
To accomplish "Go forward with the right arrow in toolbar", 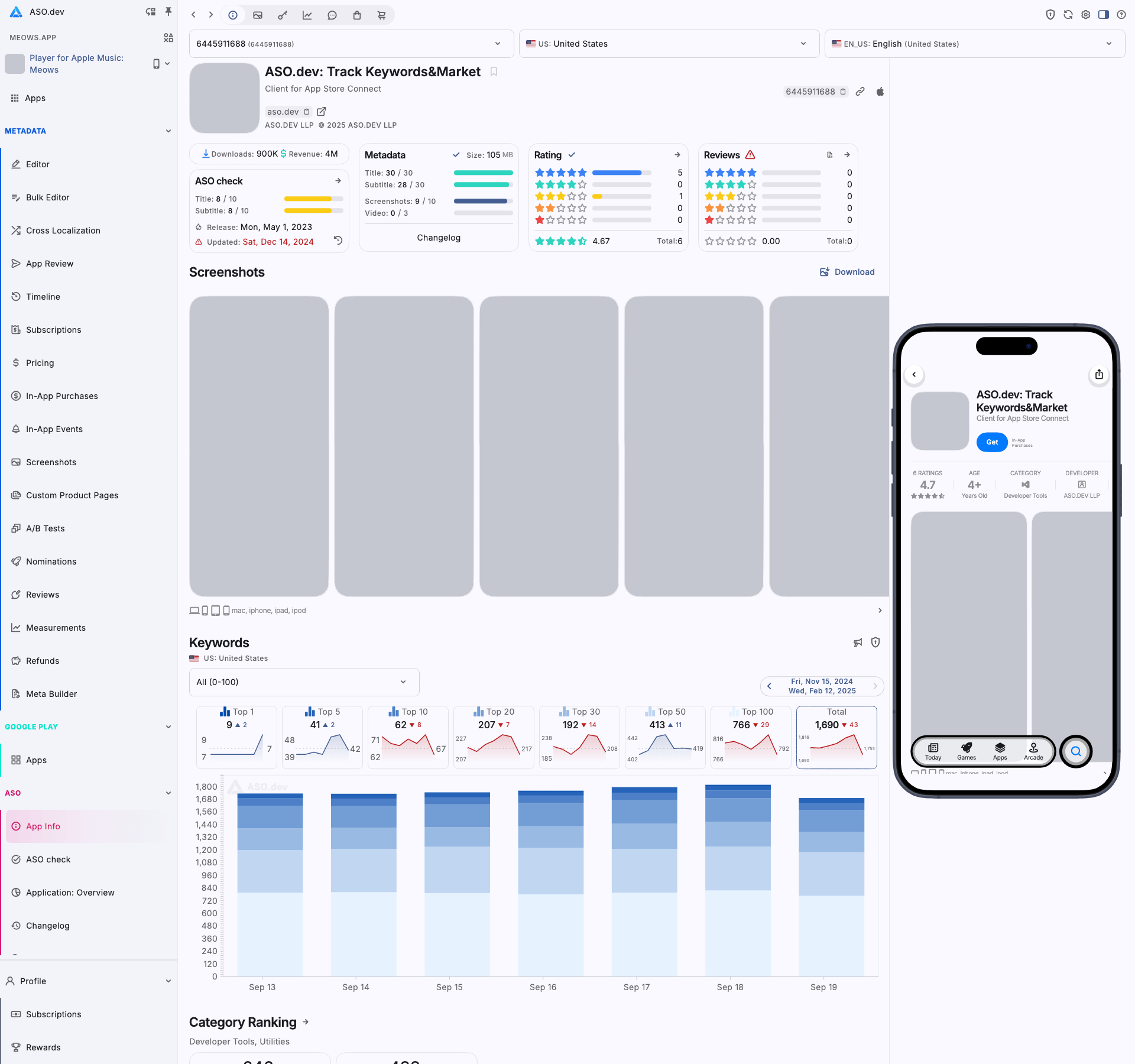I will (x=210, y=15).
